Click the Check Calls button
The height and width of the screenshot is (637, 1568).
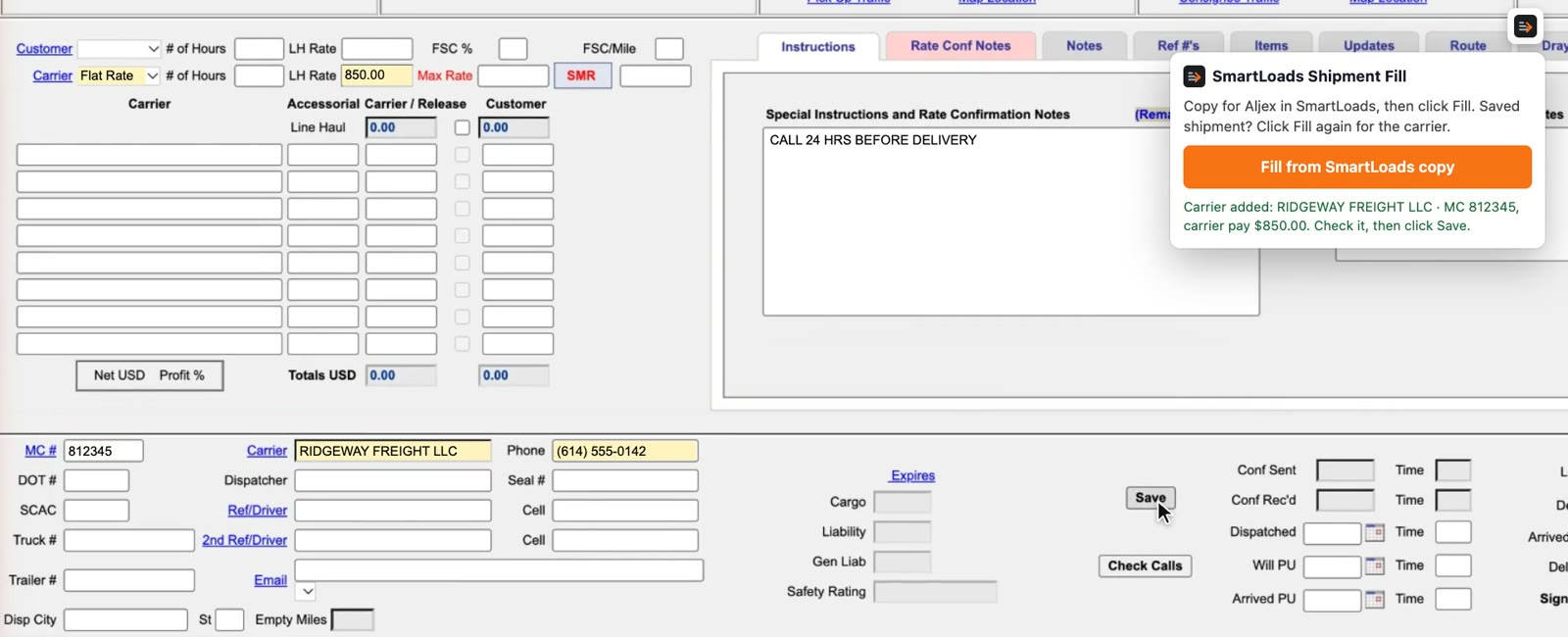(1145, 565)
